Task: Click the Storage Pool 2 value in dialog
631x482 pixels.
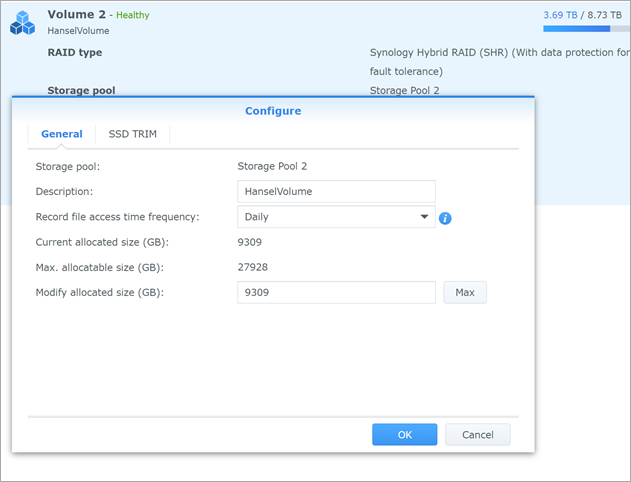Action: (272, 166)
